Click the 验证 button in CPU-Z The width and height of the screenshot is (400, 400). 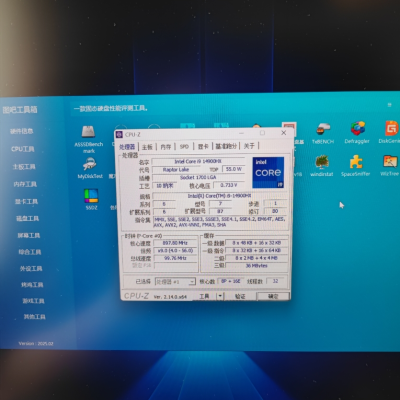point(240,296)
